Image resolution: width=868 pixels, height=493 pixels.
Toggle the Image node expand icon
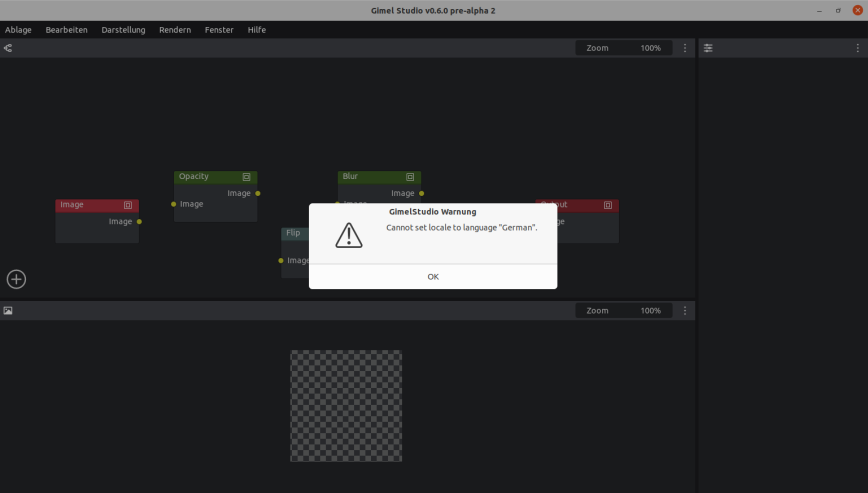click(x=128, y=205)
